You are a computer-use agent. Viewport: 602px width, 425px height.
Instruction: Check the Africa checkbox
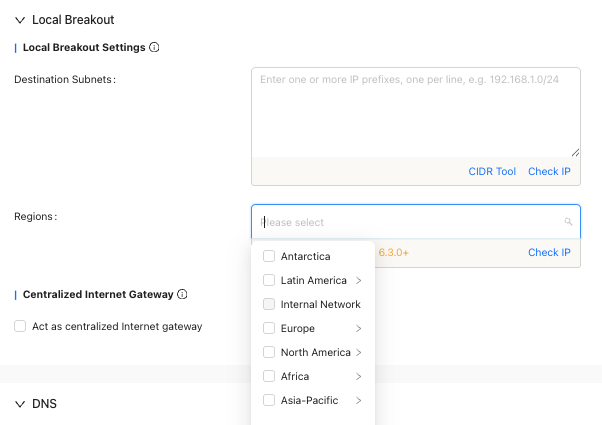pos(269,376)
